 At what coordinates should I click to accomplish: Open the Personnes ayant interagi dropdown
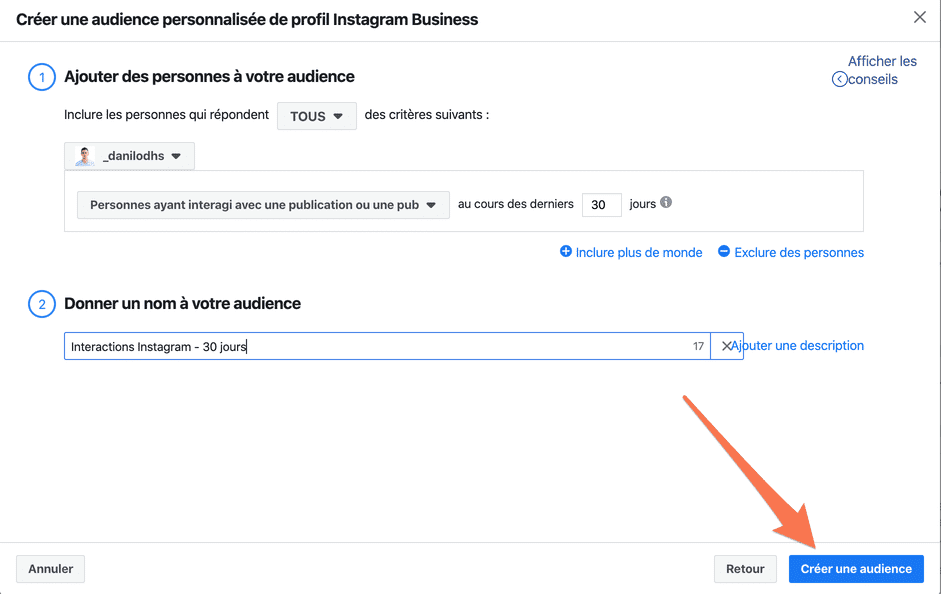(263, 205)
